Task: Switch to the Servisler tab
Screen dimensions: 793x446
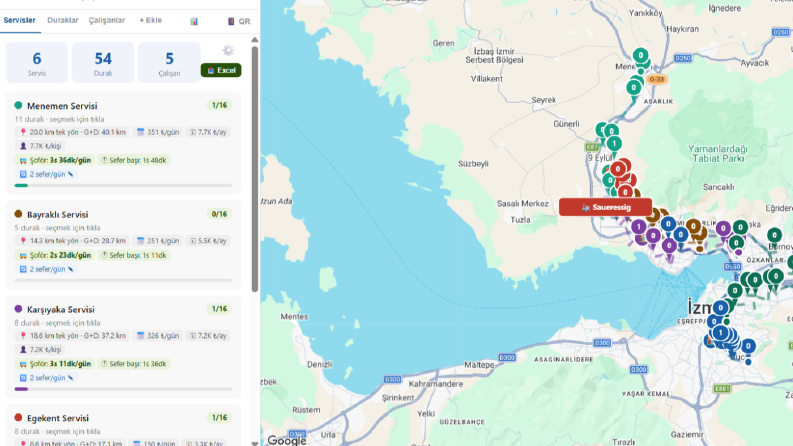Action: [x=20, y=21]
